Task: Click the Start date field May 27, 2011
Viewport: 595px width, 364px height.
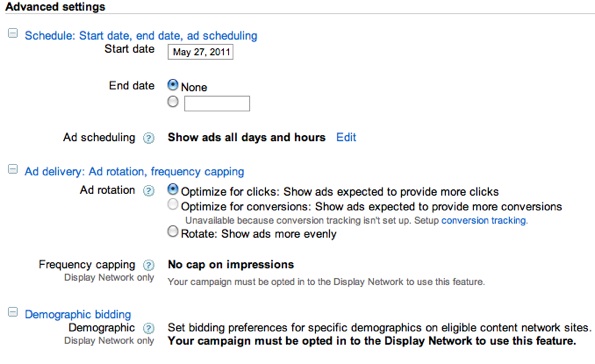Action: (200, 52)
